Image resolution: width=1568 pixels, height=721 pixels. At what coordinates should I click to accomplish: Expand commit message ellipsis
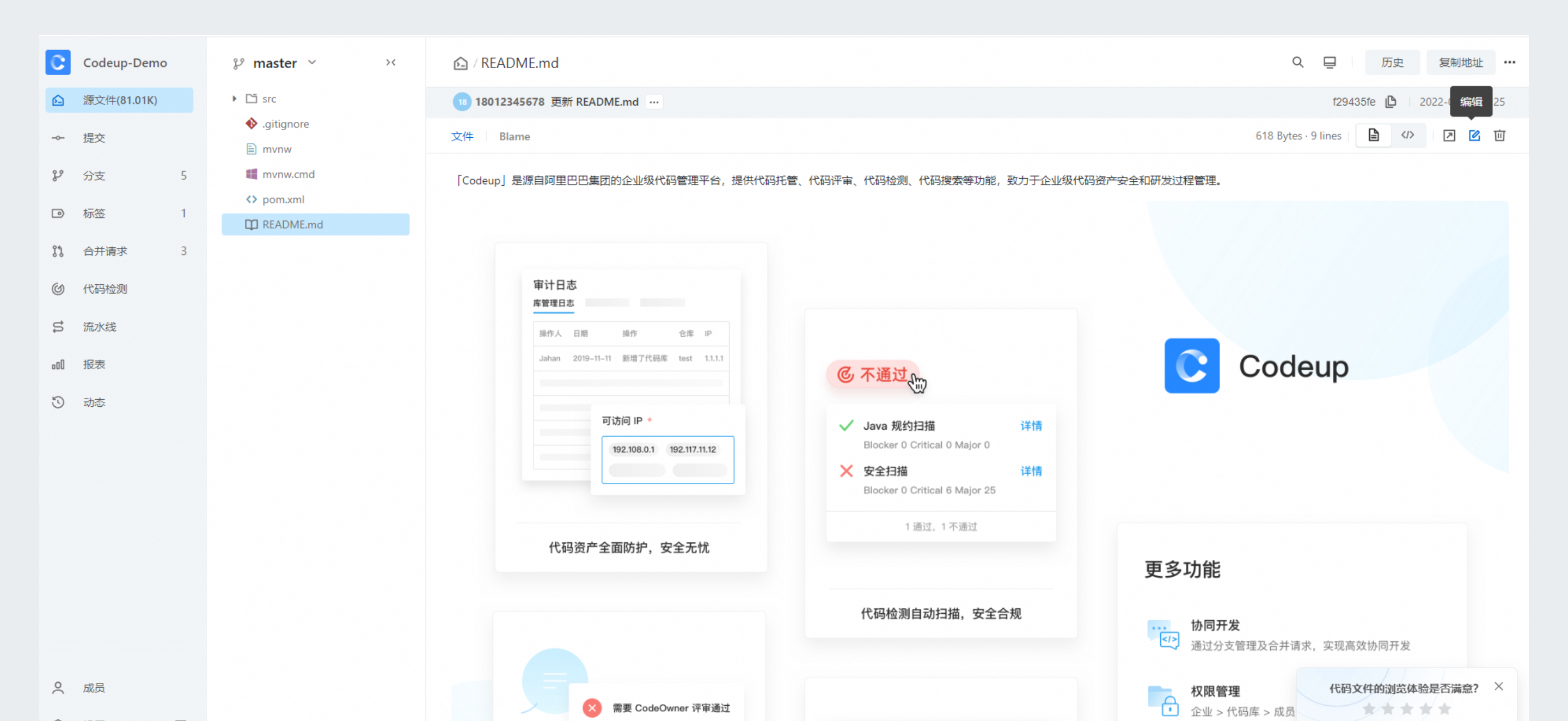[654, 102]
